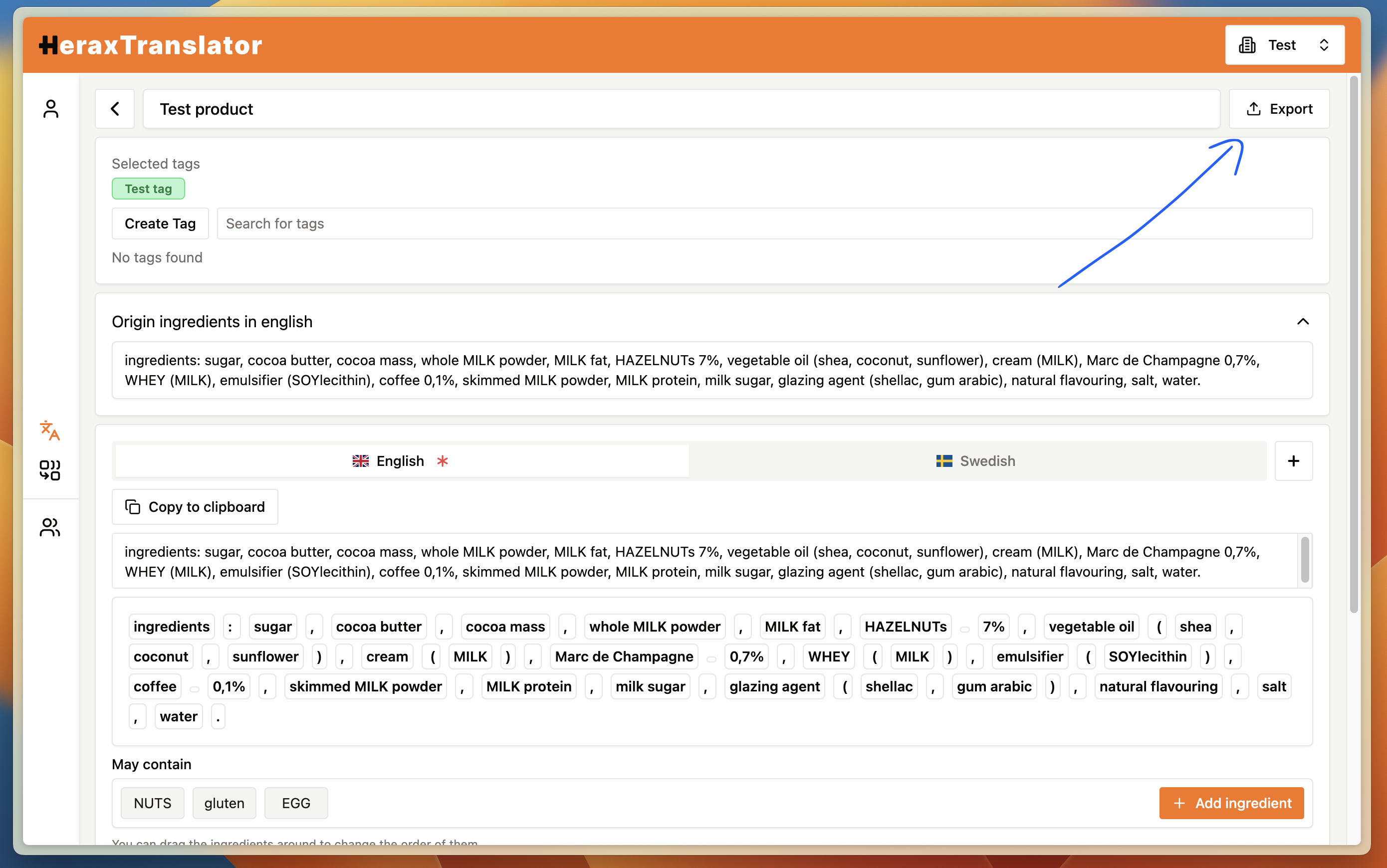
Task: Click the plus button to add language
Action: 1293,461
